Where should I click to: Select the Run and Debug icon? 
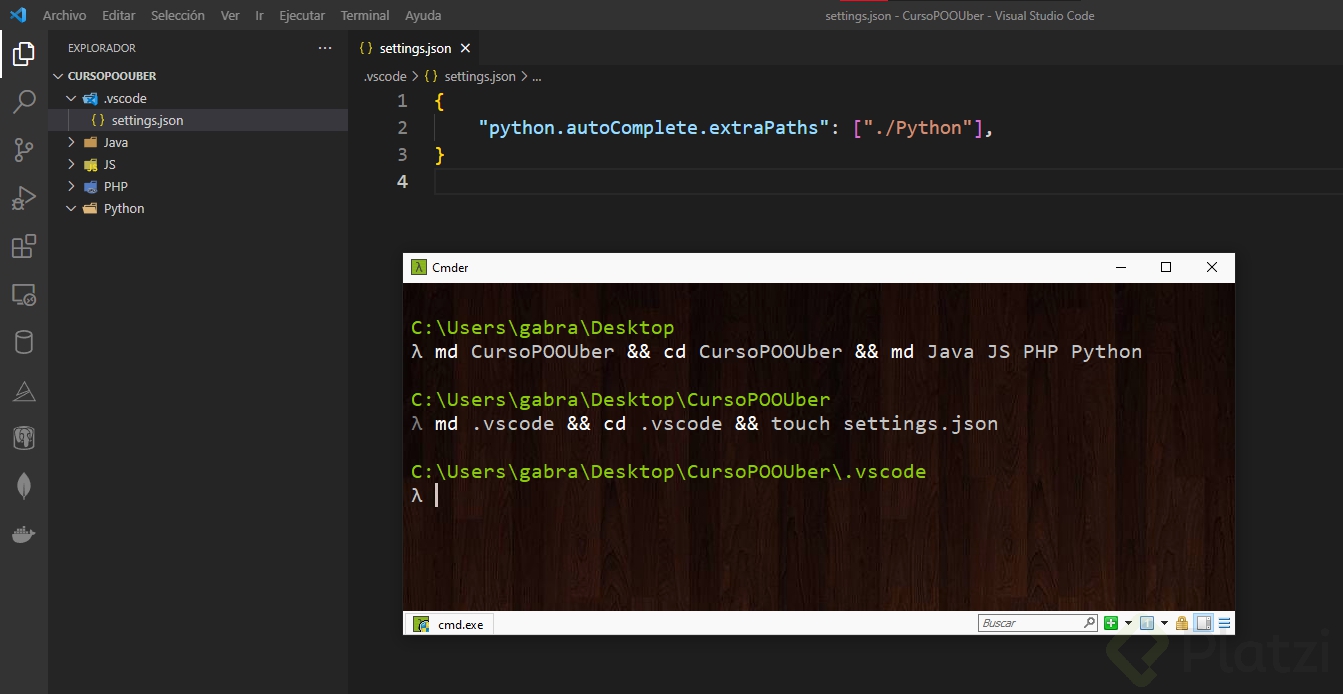tap(24, 197)
